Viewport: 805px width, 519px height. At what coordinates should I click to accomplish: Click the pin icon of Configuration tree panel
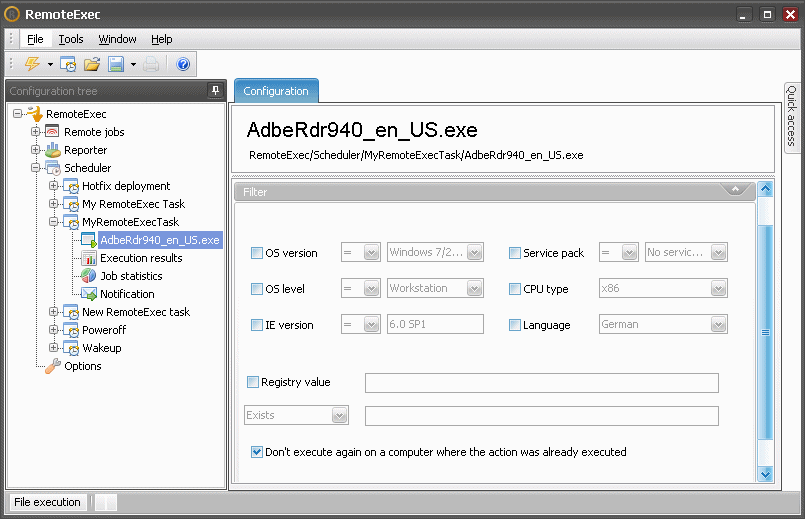point(216,91)
